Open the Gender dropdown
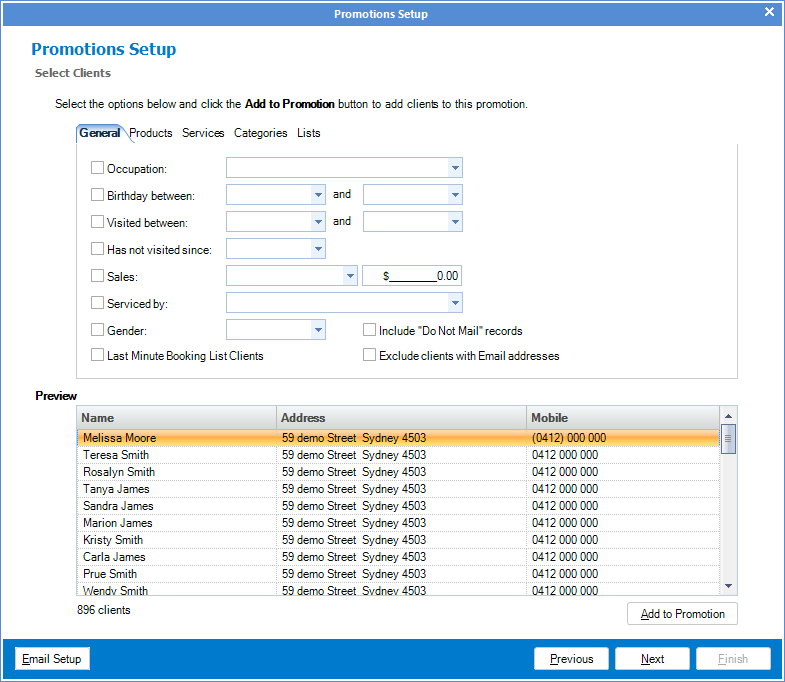Image resolution: width=785 pixels, height=682 pixels. click(x=318, y=330)
